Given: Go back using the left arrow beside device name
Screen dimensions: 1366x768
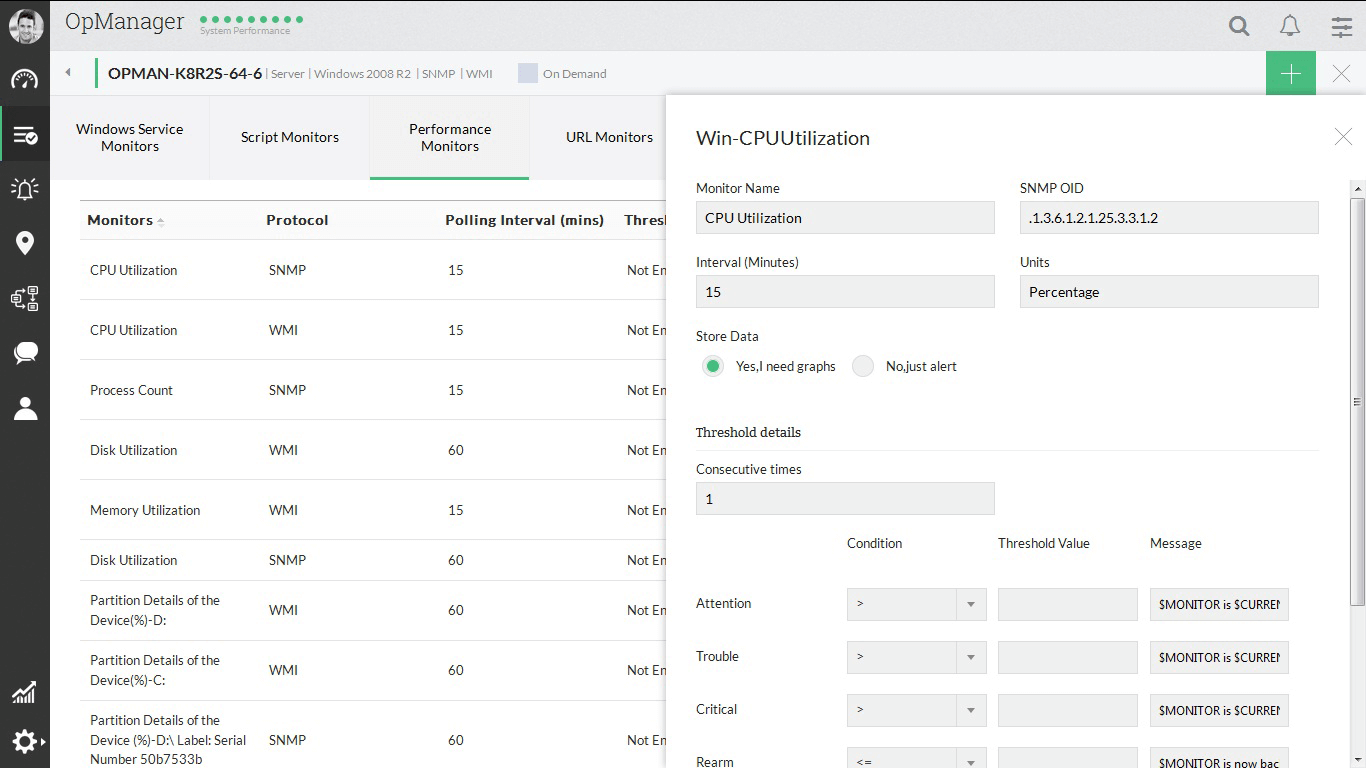Looking at the screenshot, I should coord(68,72).
